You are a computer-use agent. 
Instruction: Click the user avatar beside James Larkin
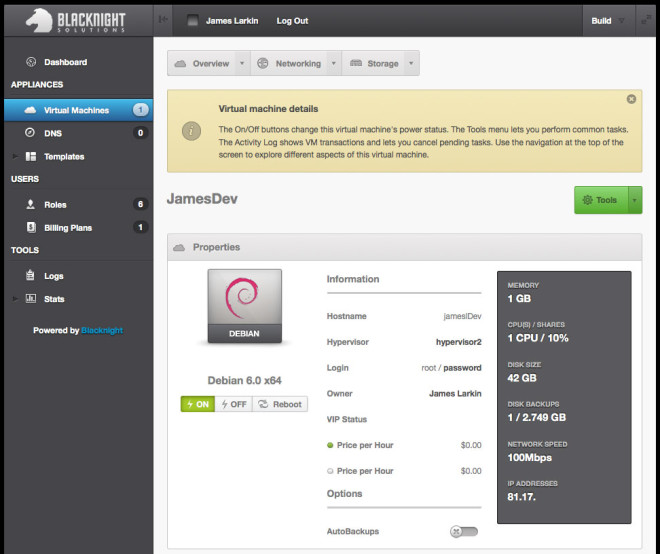[x=192, y=20]
